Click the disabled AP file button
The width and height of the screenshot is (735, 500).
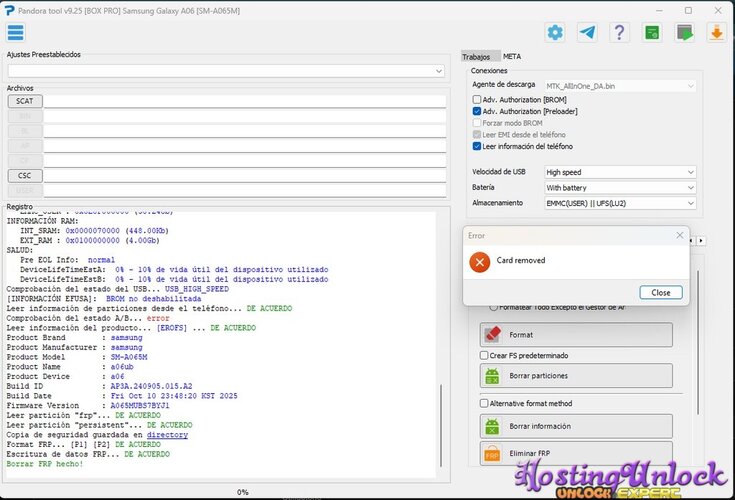(25, 146)
